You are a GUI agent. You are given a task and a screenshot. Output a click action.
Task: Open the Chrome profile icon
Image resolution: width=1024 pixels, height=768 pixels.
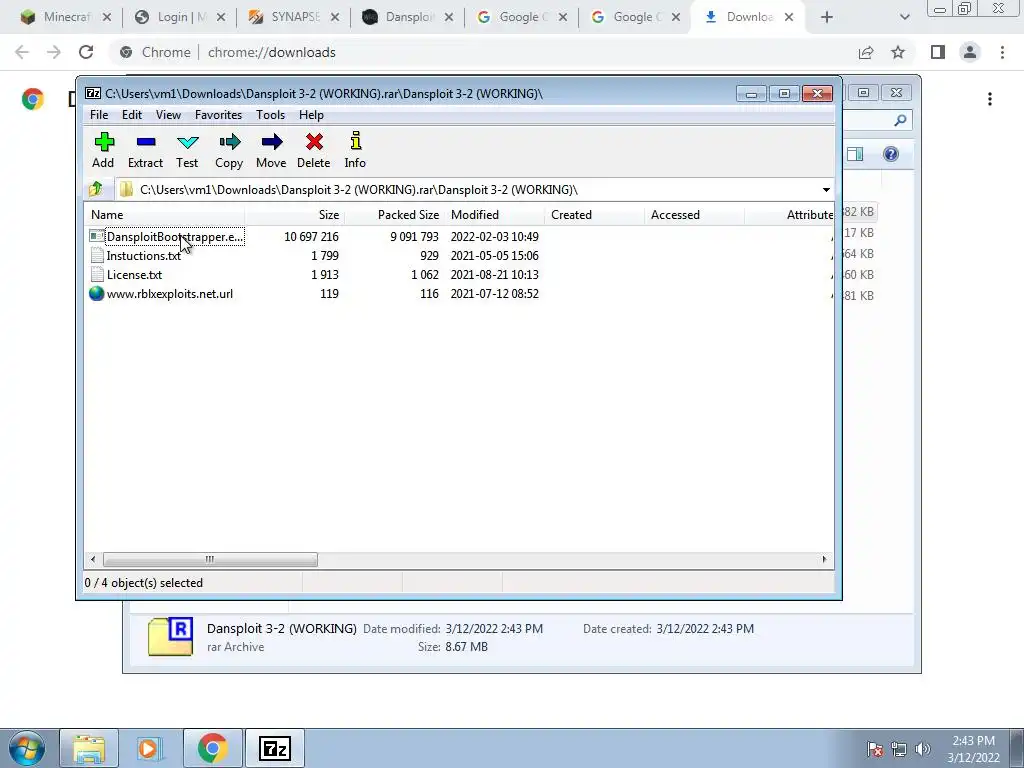pos(970,52)
